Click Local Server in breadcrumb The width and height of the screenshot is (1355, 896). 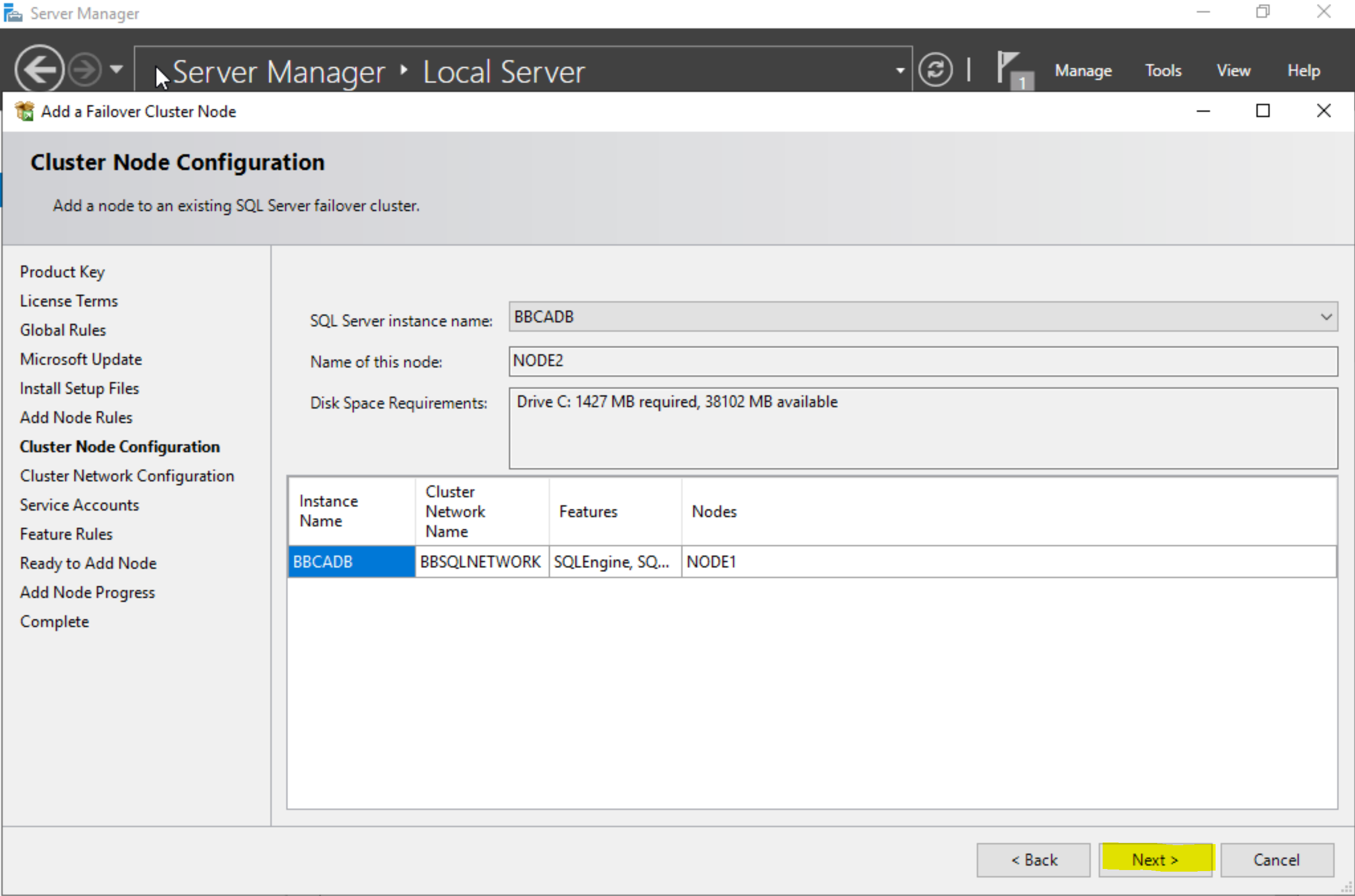[504, 72]
